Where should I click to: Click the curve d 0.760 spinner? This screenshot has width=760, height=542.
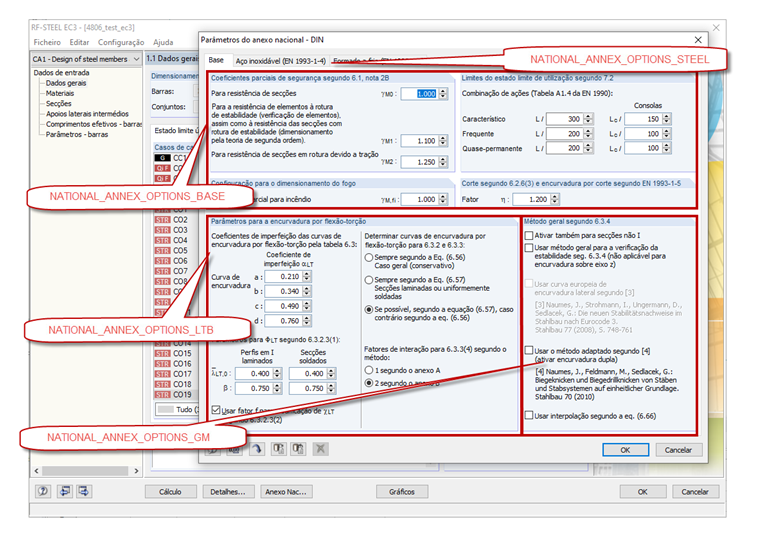click(306, 321)
